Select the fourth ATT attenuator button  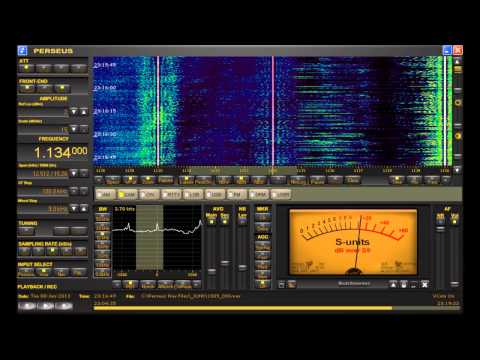(x=78, y=68)
